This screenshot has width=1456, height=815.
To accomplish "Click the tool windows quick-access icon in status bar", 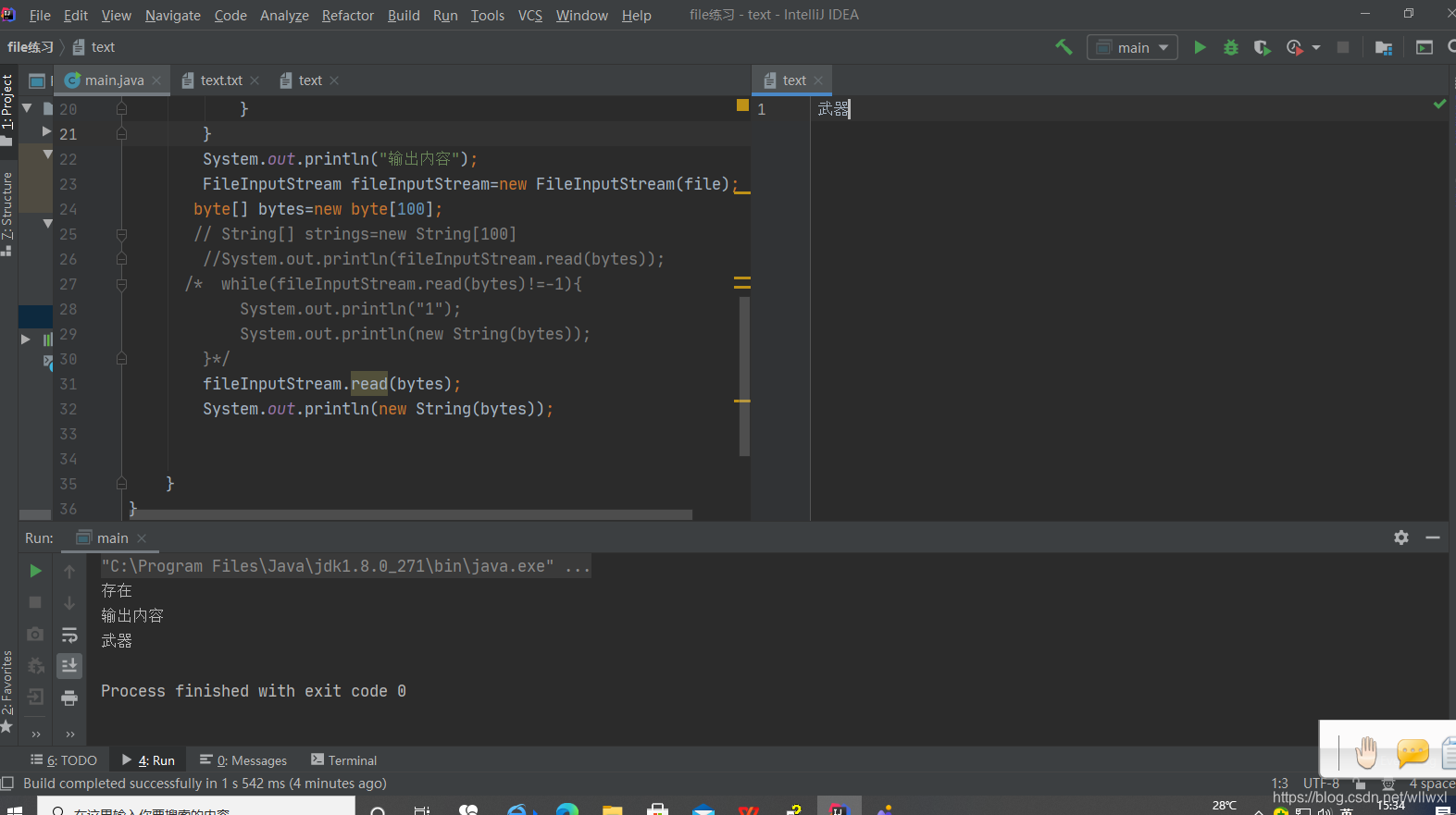I will pos(7,784).
